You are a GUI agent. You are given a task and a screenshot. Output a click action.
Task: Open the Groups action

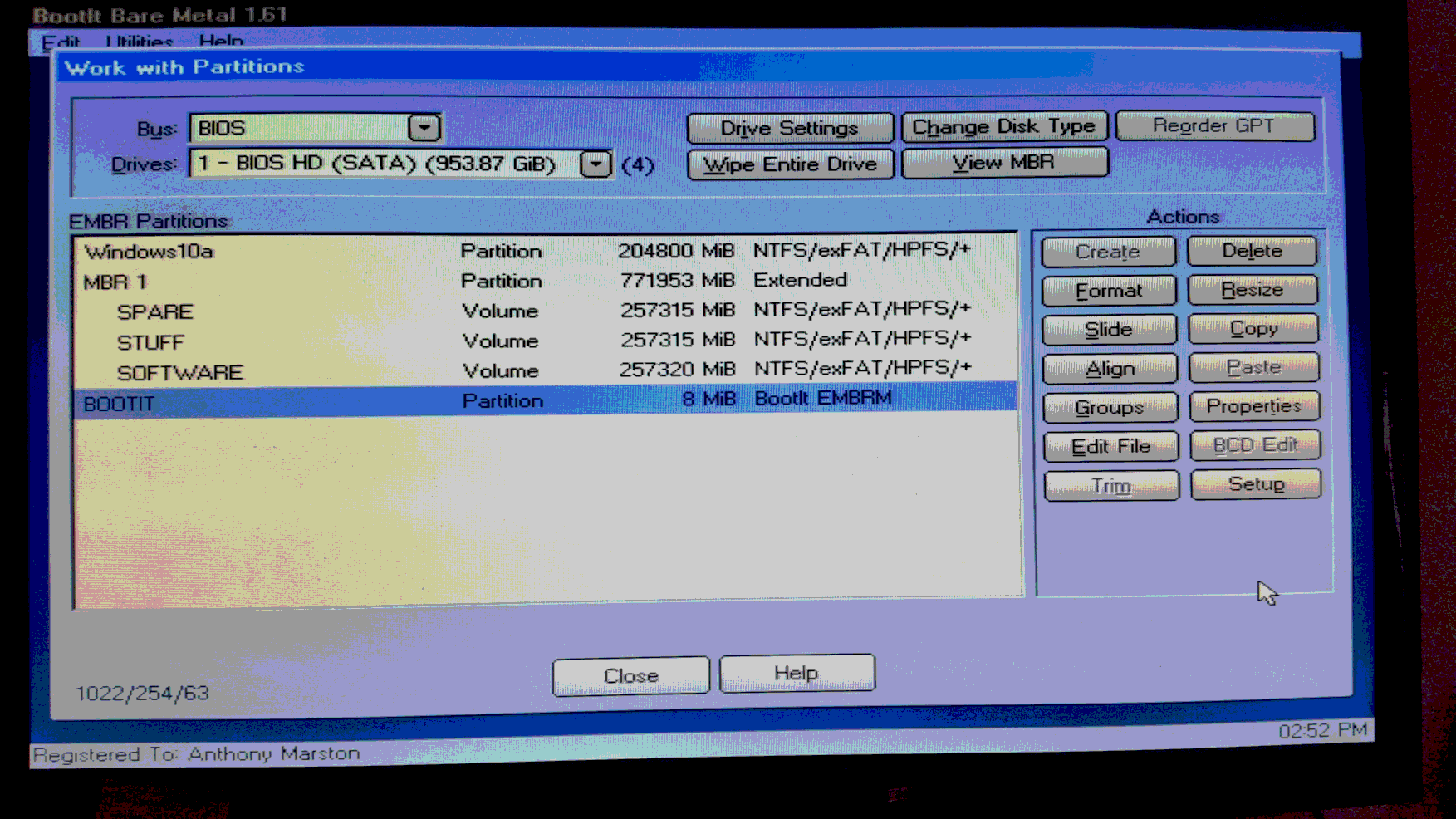[1110, 408]
